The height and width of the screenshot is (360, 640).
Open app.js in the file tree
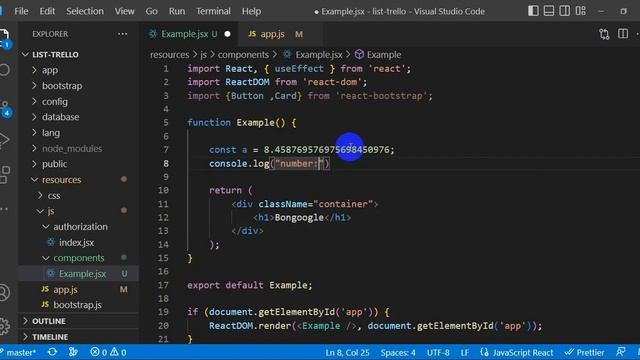pyautogui.click(x=65, y=289)
